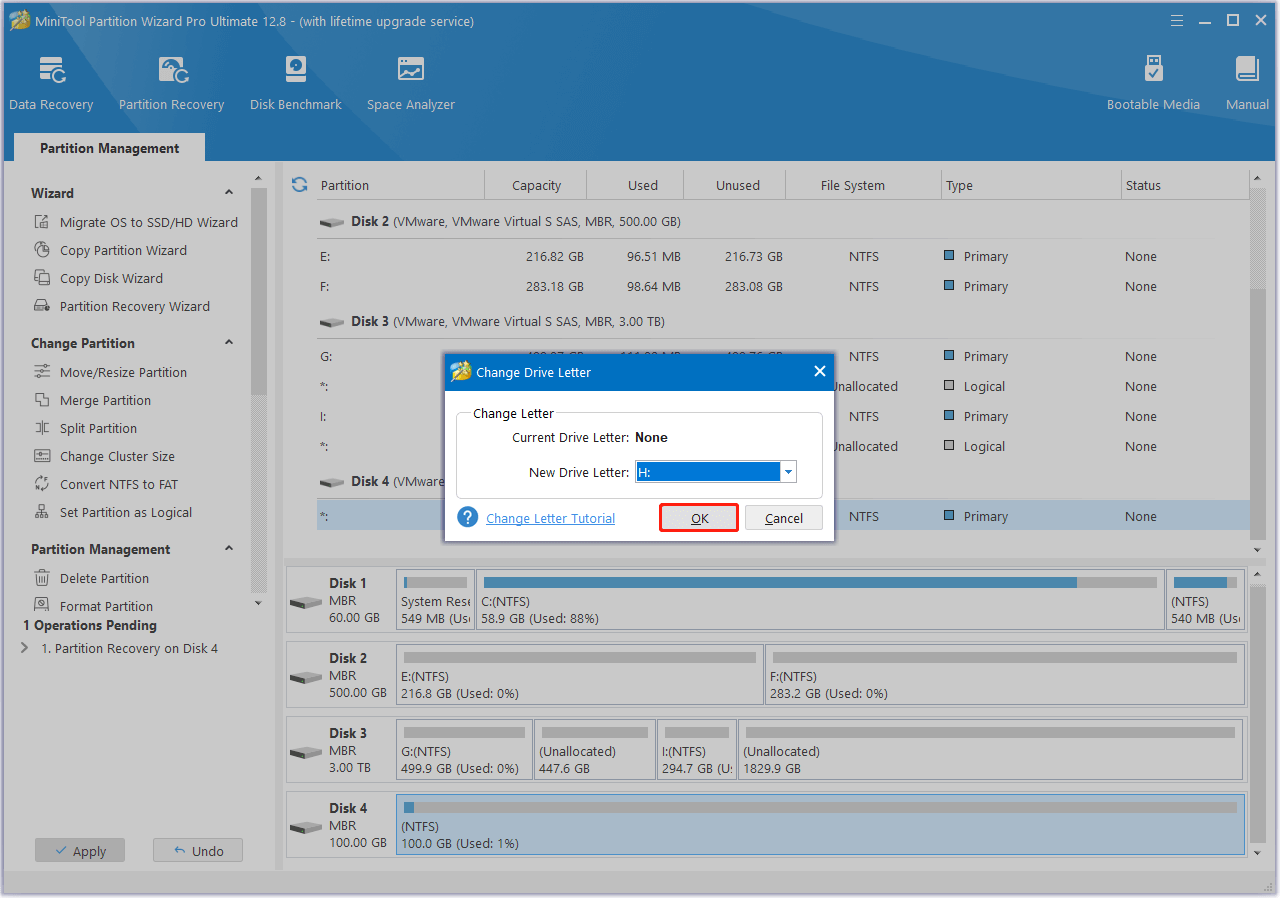
Task: Click Disk 3 header row in partition list
Action: [783, 322]
